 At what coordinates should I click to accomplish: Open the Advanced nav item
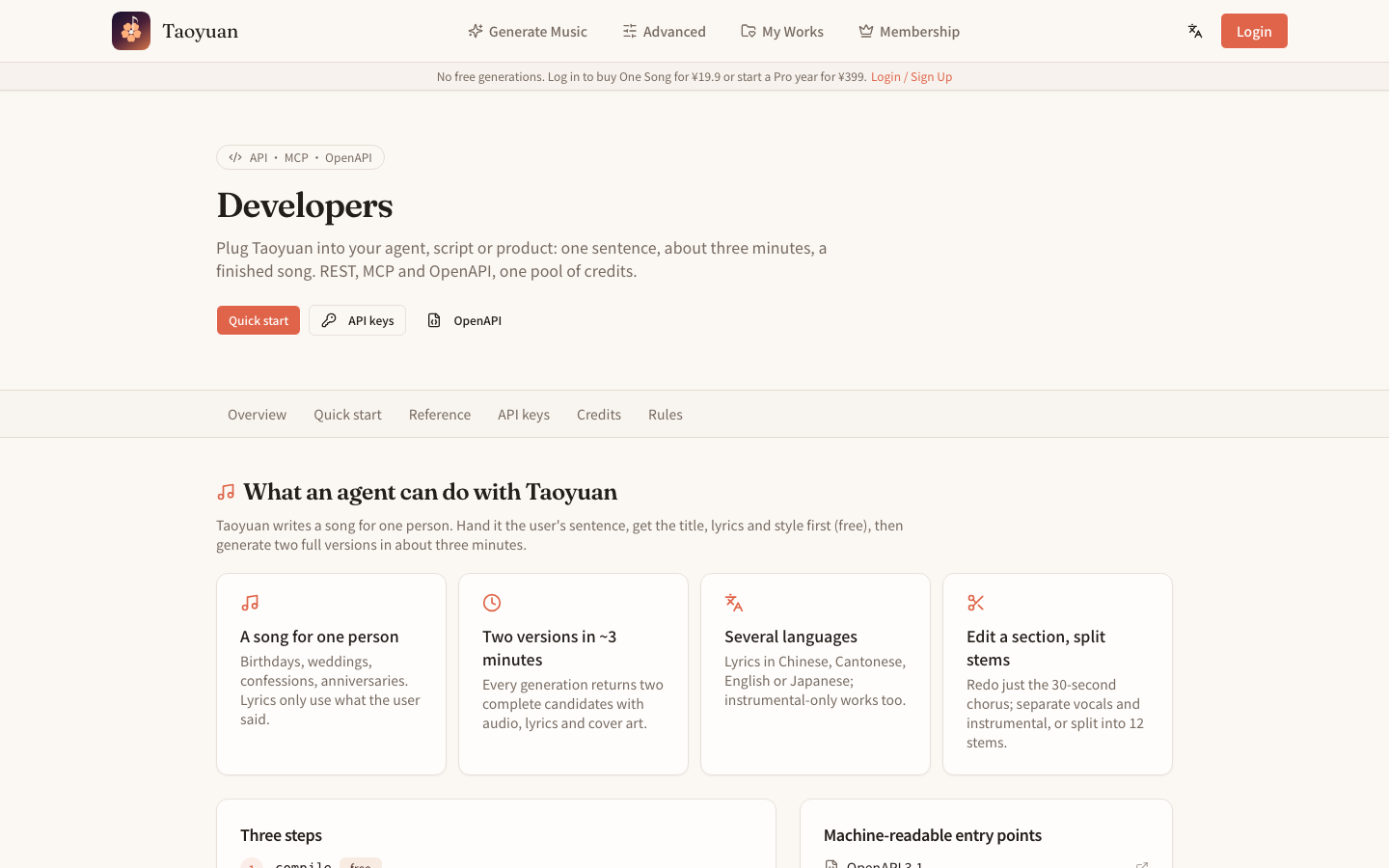point(665,31)
